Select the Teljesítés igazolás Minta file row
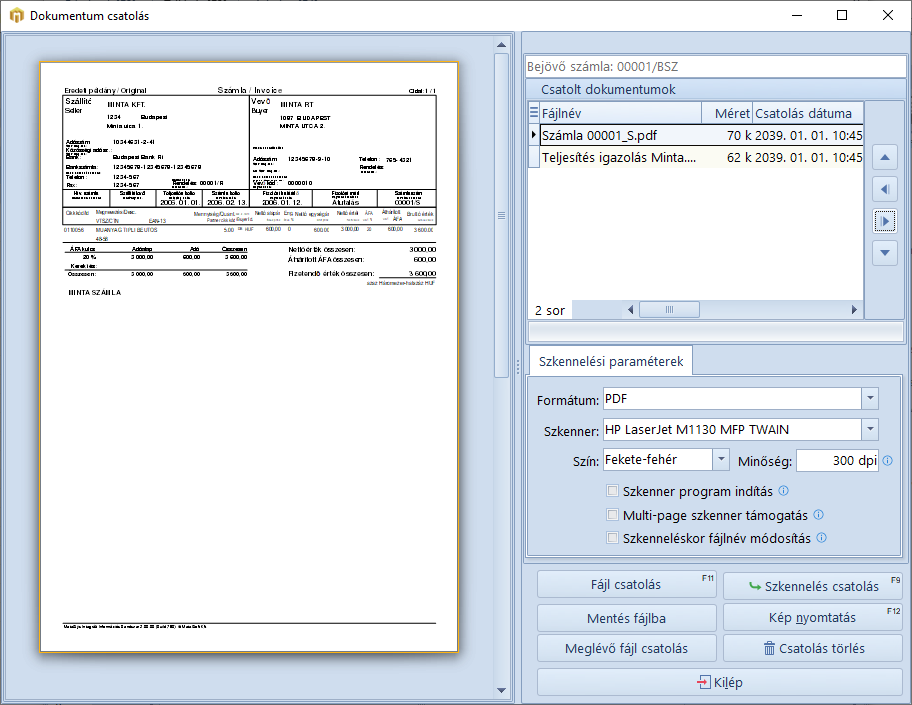 619,158
